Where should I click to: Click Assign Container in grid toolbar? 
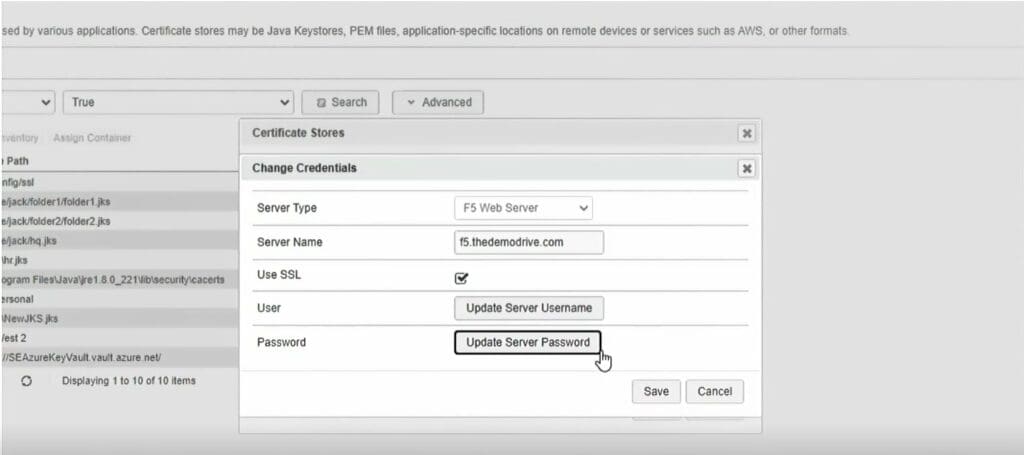click(92, 138)
